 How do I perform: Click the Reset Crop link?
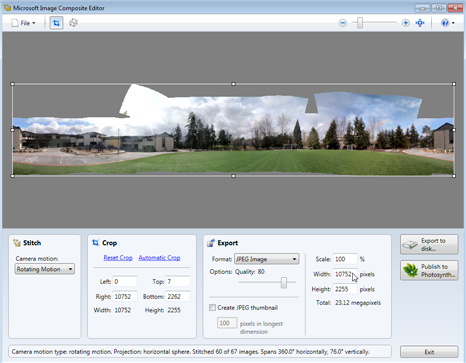[x=118, y=258]
